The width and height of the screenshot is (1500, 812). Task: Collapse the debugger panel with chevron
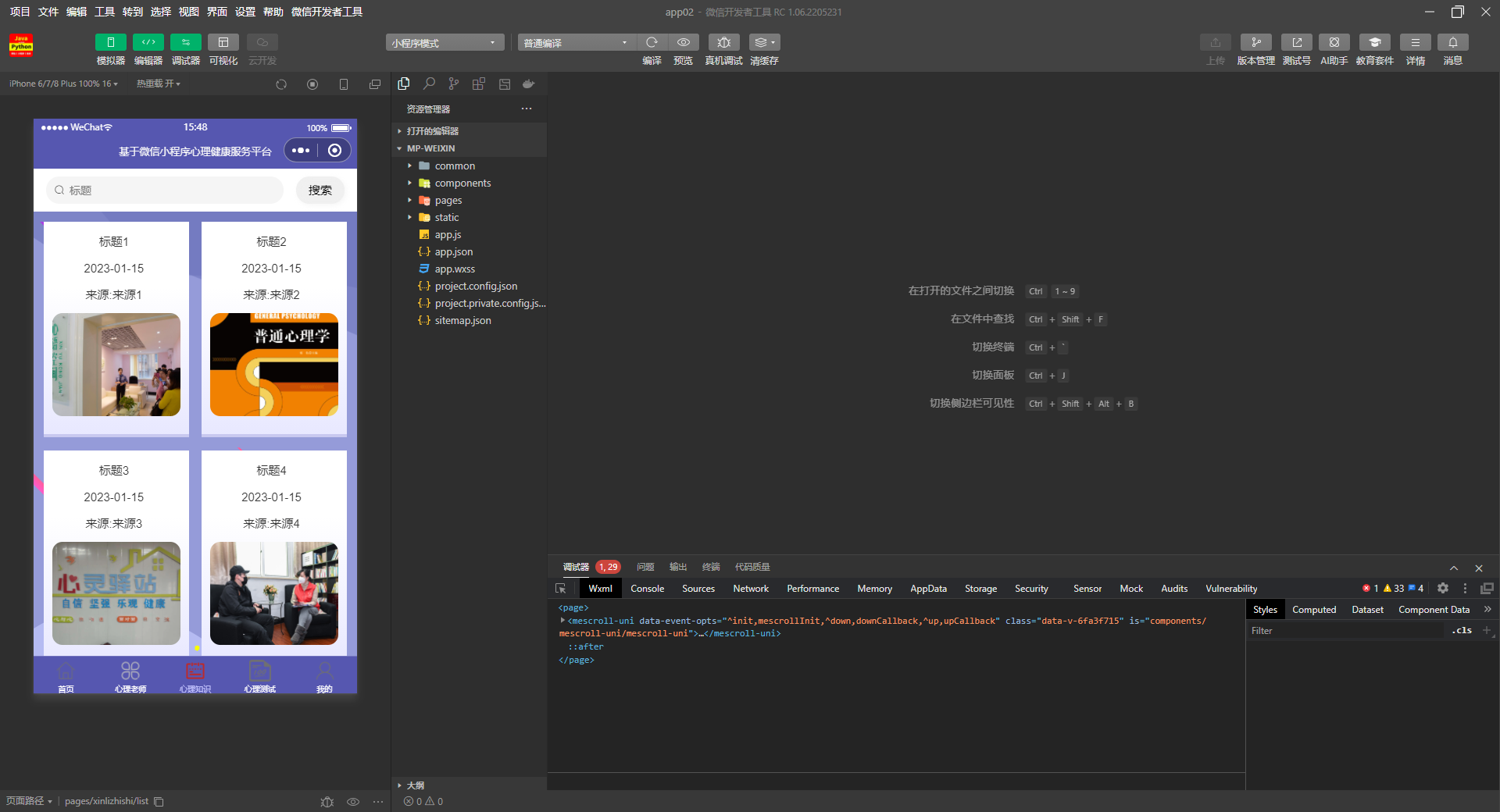[x=1454, y=568]
